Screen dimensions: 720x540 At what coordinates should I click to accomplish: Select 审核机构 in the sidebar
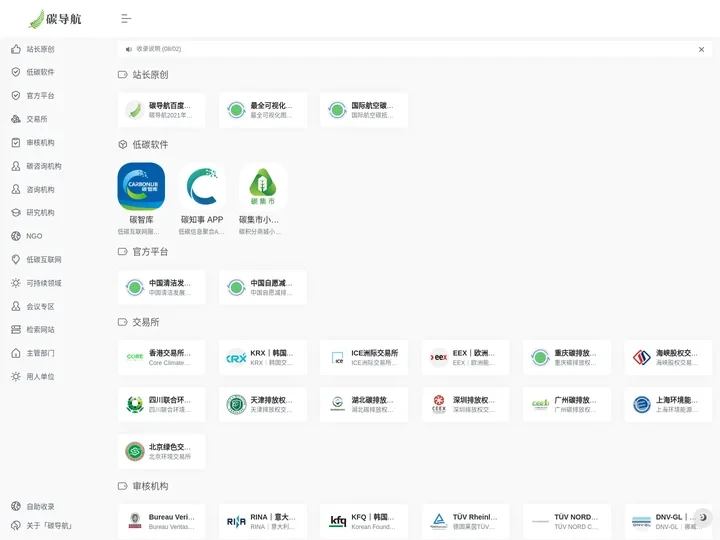click(x=40, y=142)
